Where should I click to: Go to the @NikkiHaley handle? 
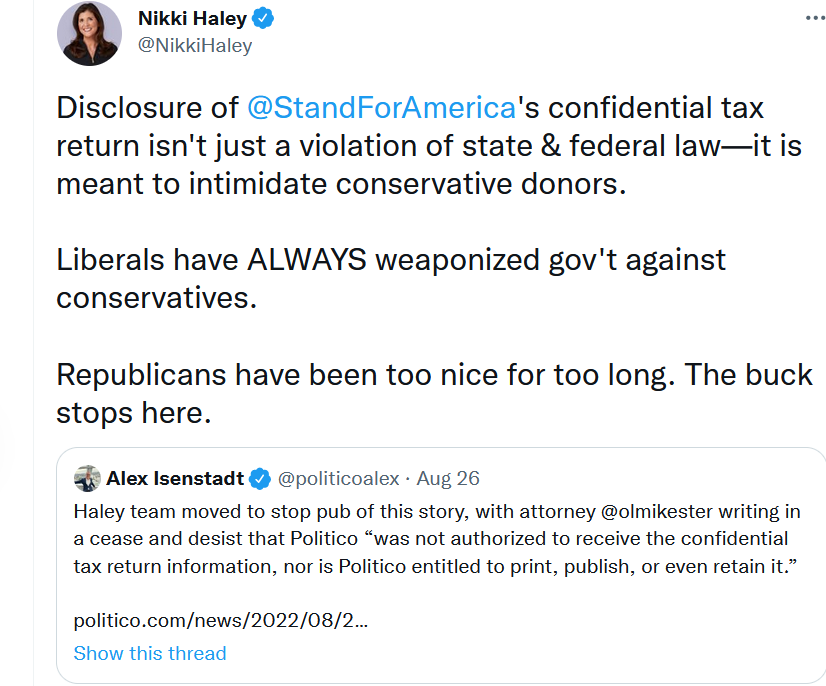pos(194,45)
